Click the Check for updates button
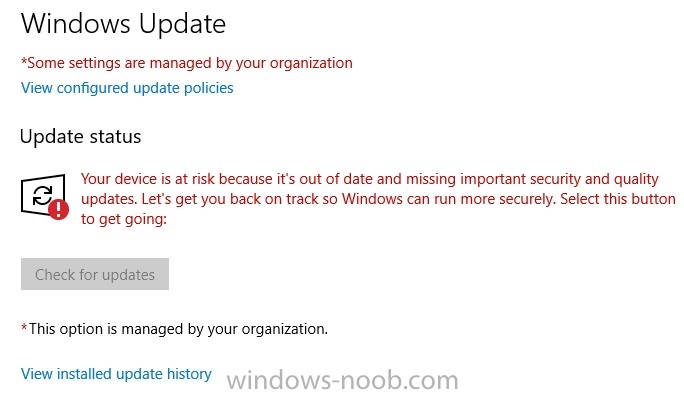 [95, 274]
